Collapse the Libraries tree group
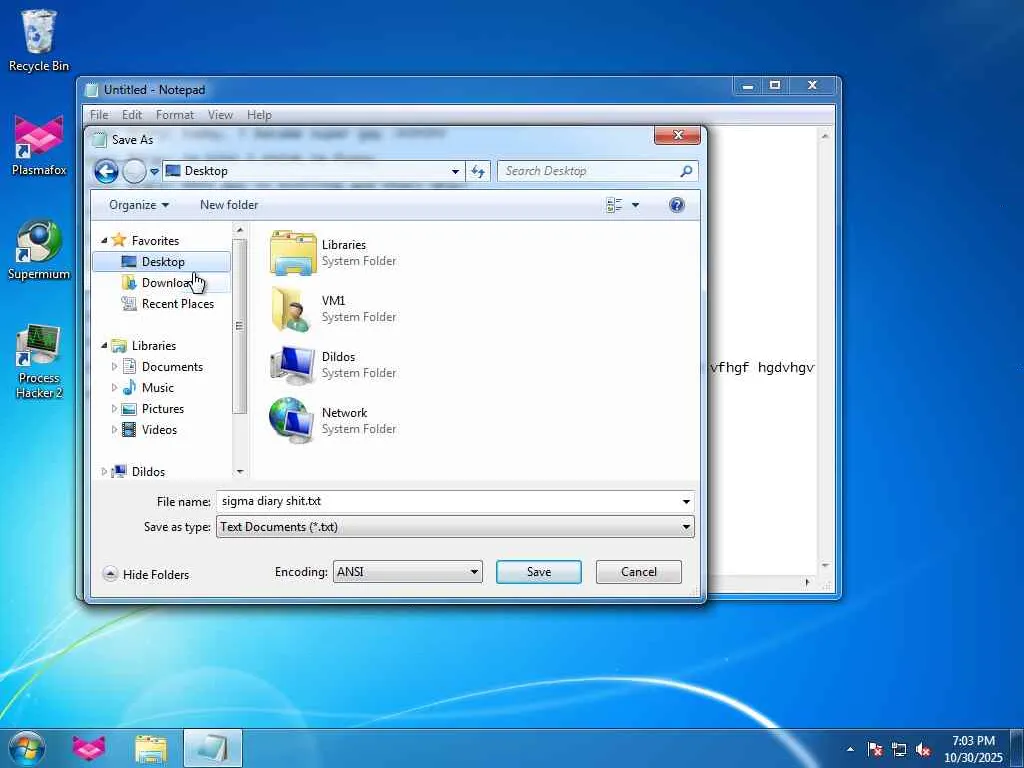This screenshot has width=1024, height=768. coord(104,345)
